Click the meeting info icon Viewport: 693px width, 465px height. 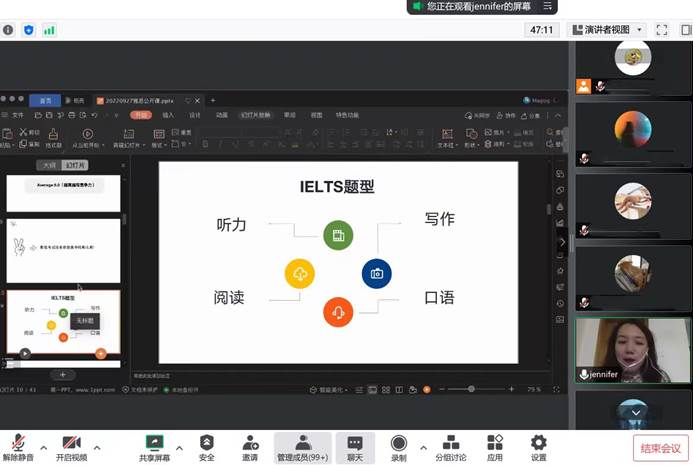[x=8, y=30]
